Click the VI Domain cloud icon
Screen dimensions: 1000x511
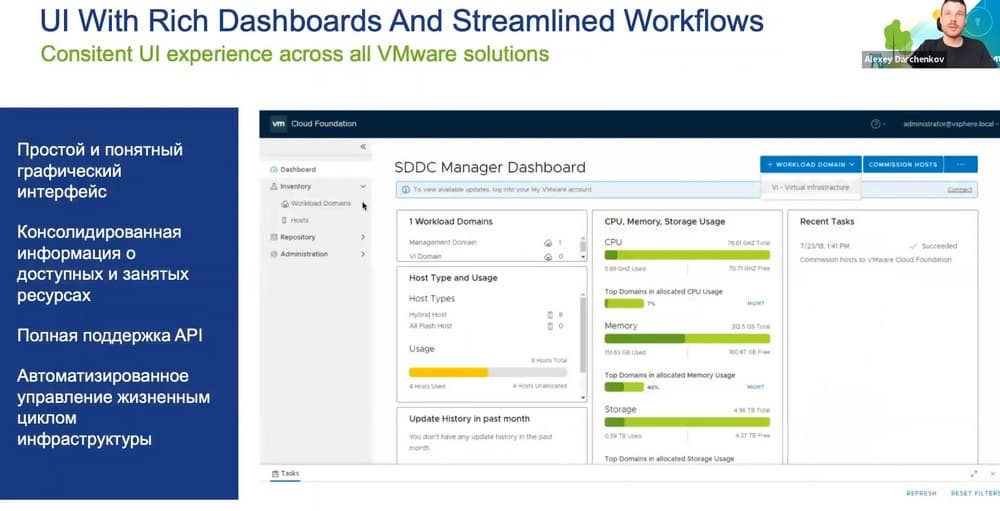pos(547,256)
